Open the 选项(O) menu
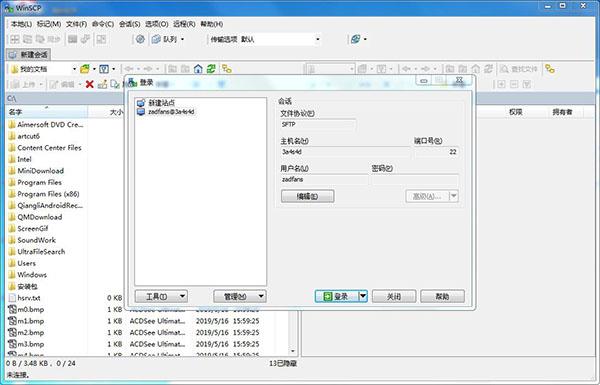This screenshot has width=600, height=385. coord(157,24)
